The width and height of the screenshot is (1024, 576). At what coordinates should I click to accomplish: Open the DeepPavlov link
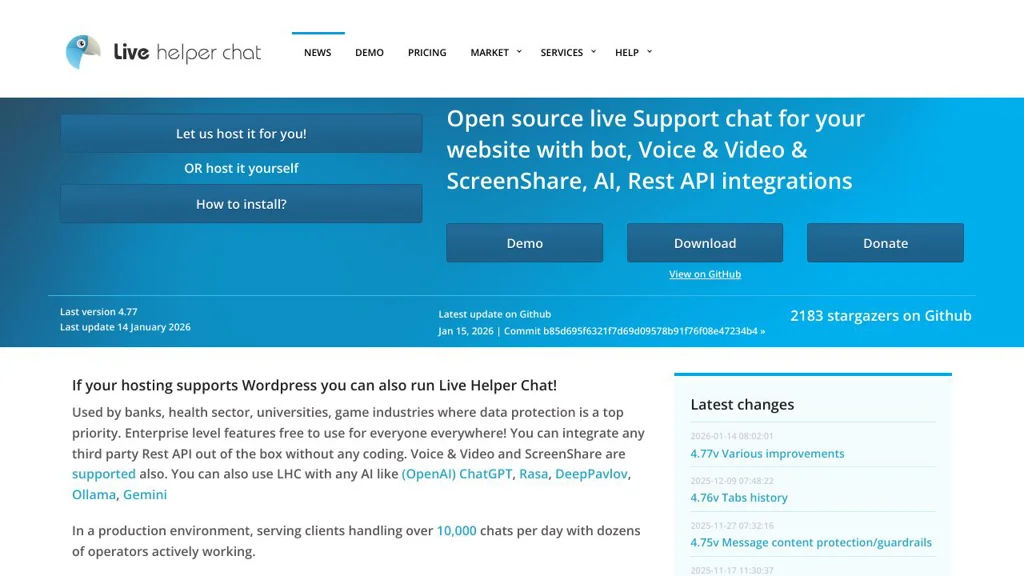point(591,474)
